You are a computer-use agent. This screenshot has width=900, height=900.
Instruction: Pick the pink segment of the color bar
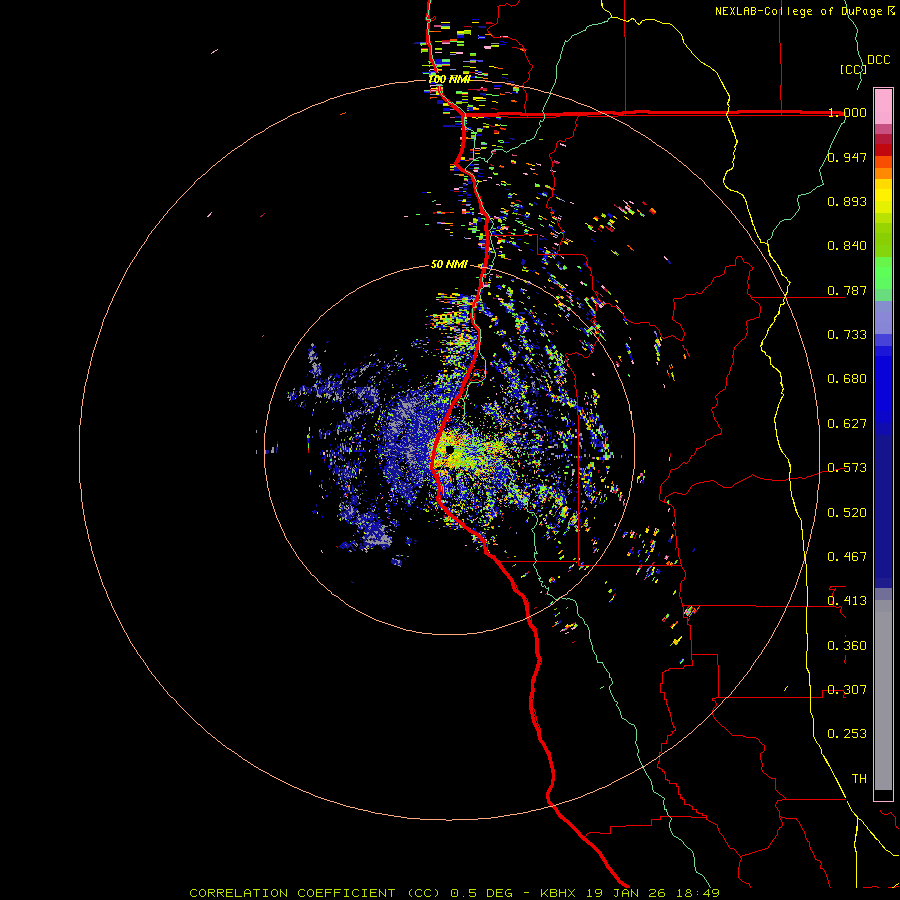pos(883,106)
